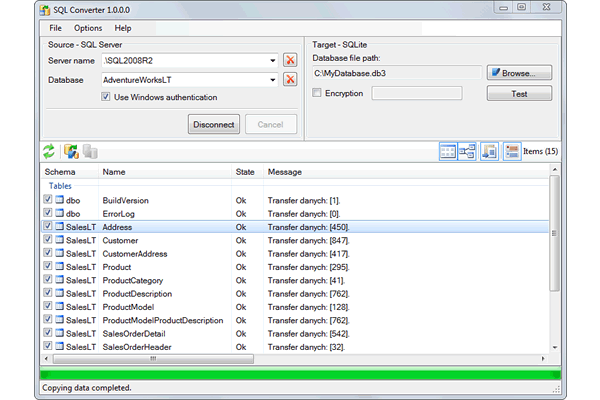This screenshot has height=400, width=600.
Task: Click the Items (15) label
Action: pos(540,151)
